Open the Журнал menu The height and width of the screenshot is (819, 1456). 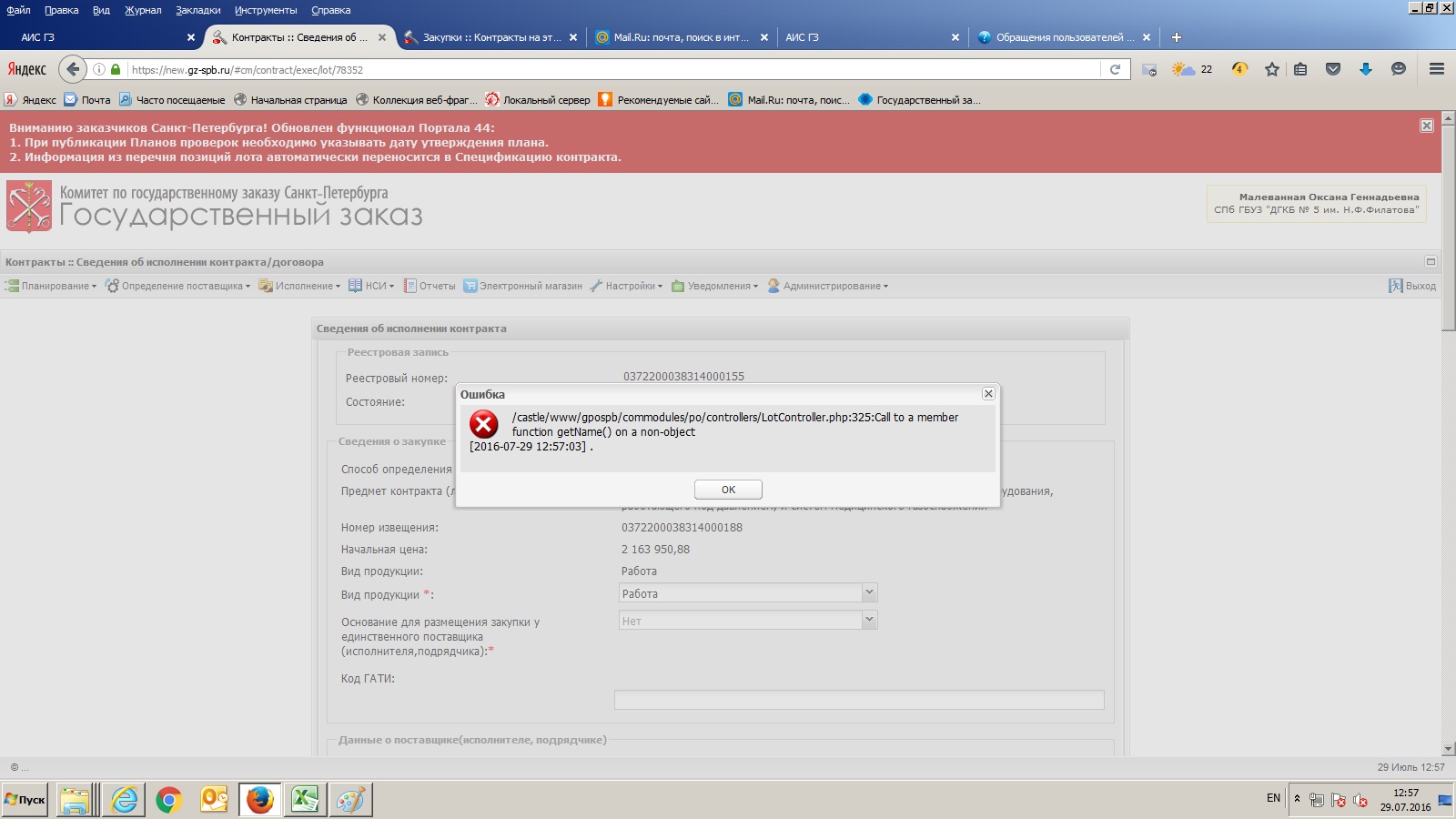[x=143, y=10]
